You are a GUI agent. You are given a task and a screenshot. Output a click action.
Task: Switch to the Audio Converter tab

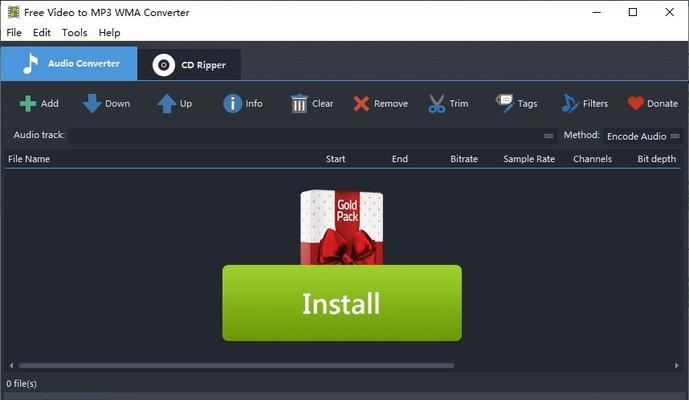69,64
